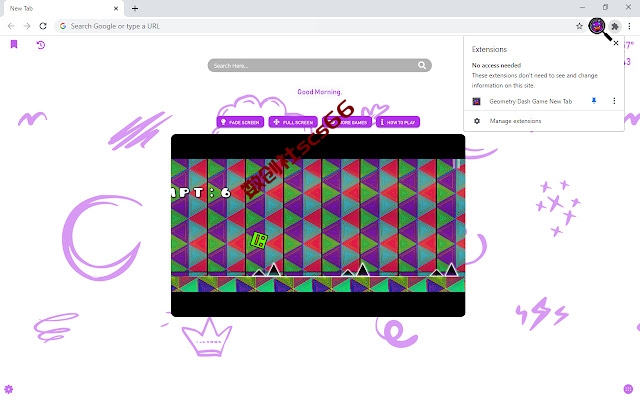This screenshot has height=400, width=640.
Task: Open settings gear on the new tab page
Action: (x=9, y=389)
